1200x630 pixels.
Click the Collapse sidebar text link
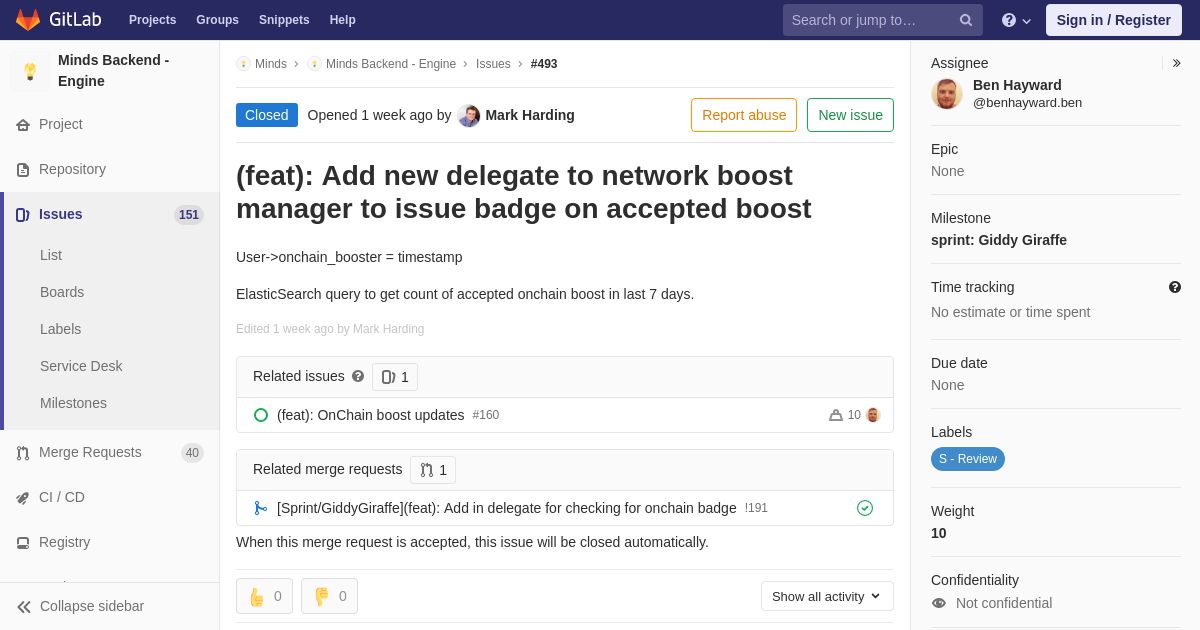(92, 606)
